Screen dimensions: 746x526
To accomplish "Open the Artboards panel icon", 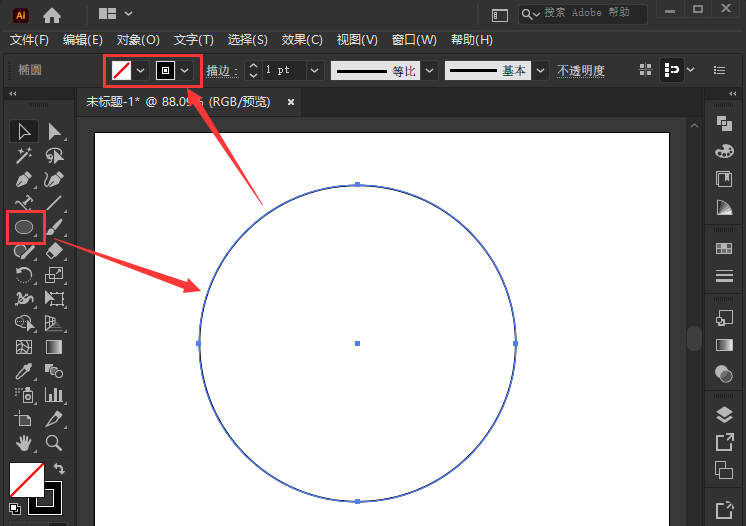I will click(x=724, y=470).
